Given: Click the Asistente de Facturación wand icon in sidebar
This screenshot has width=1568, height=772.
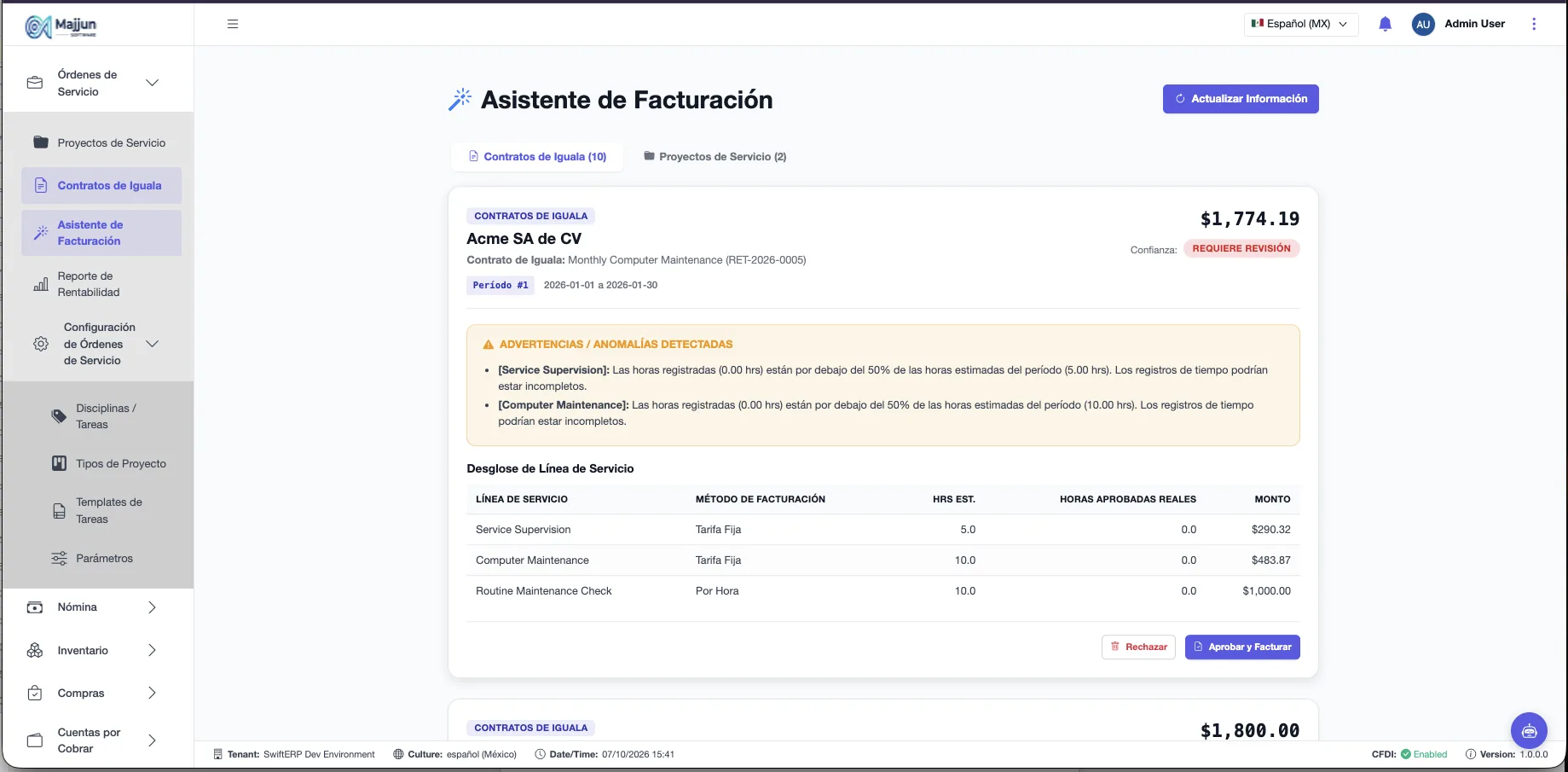Looking at the screenshot, I should coord(41,232).
